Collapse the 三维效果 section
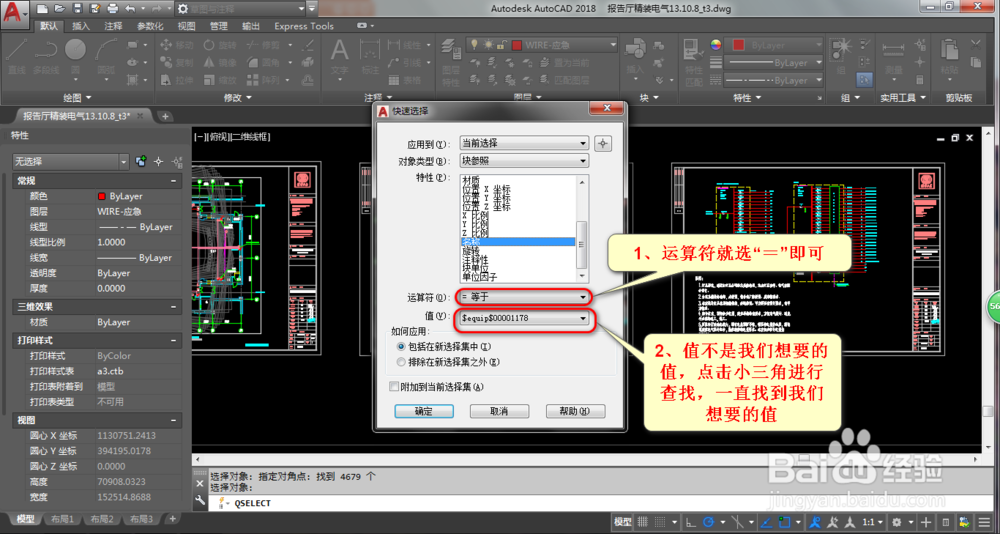The image size is (1000, 534). tap(173, 307)
